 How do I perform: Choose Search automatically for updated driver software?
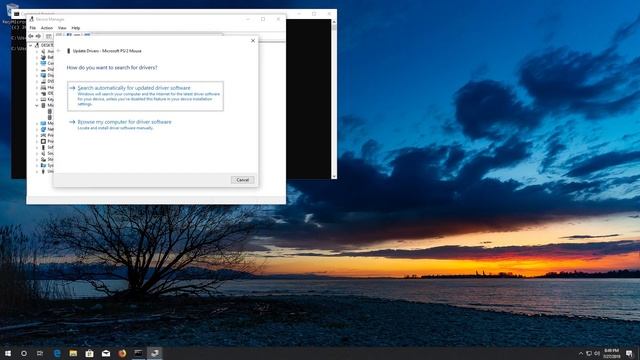click(x=145, y=96)
